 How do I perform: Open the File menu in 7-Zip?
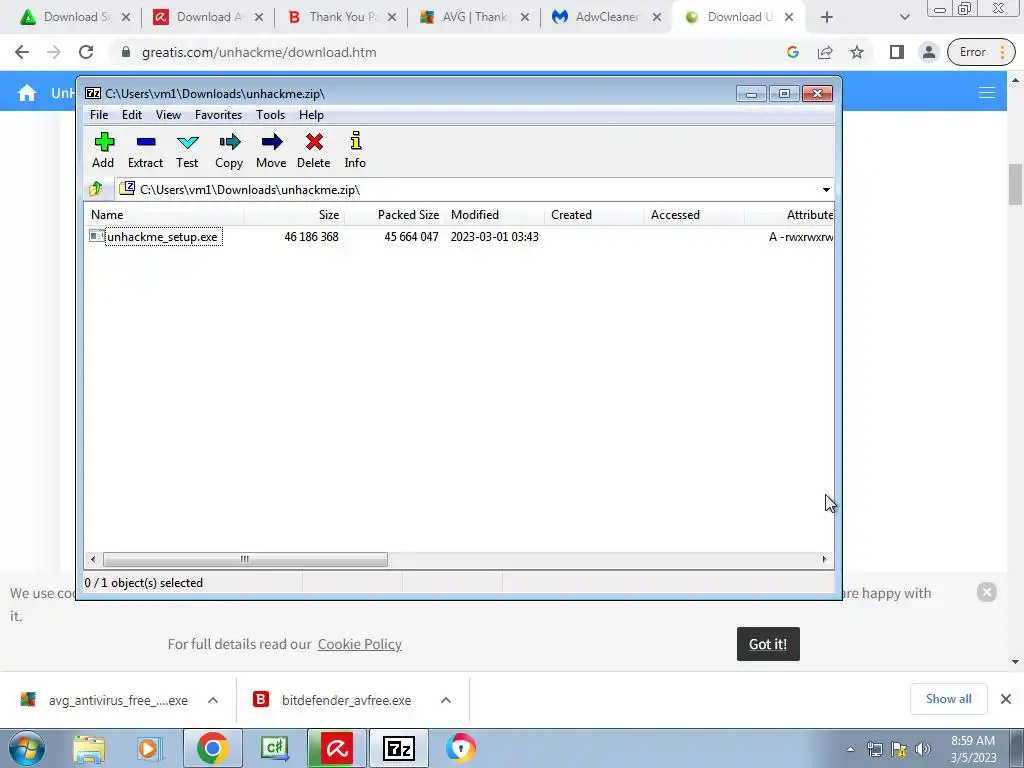click(x=99, y=115)
